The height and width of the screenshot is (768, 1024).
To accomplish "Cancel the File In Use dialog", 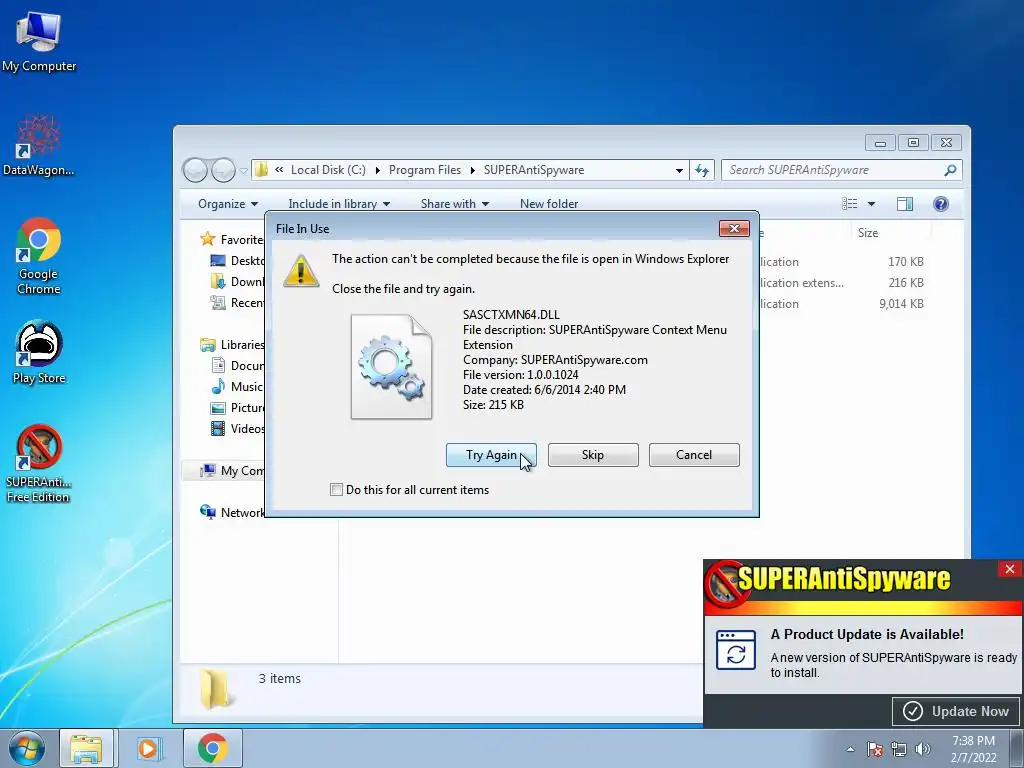I will click(x=694, y=455).
